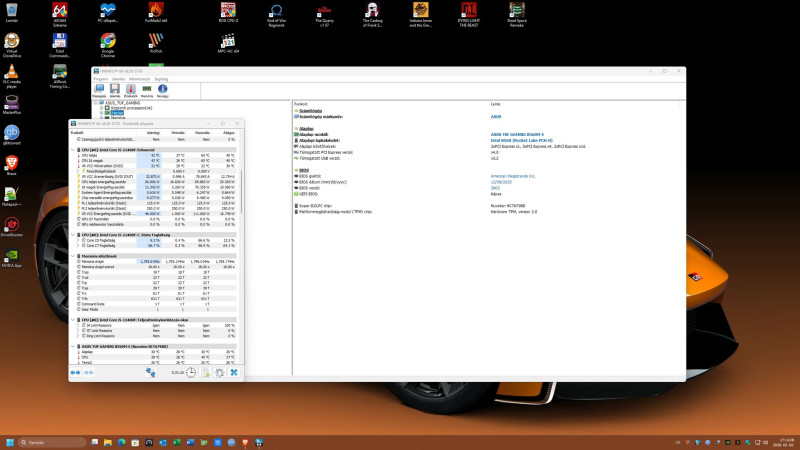Open sensor settings gear icon

(x=219, y=373)
